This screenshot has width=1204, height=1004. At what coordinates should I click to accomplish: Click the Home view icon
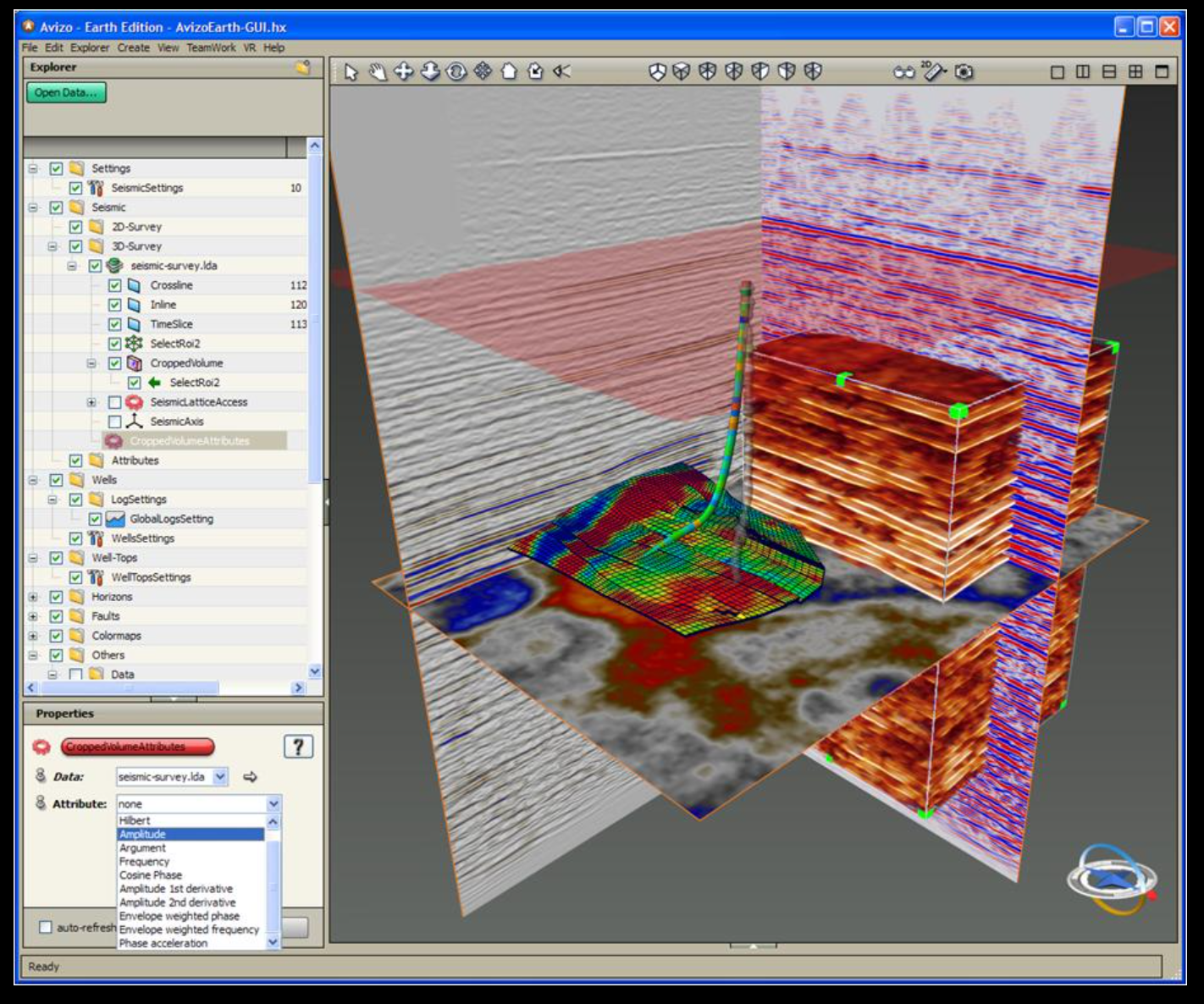(x=509, y=72)
